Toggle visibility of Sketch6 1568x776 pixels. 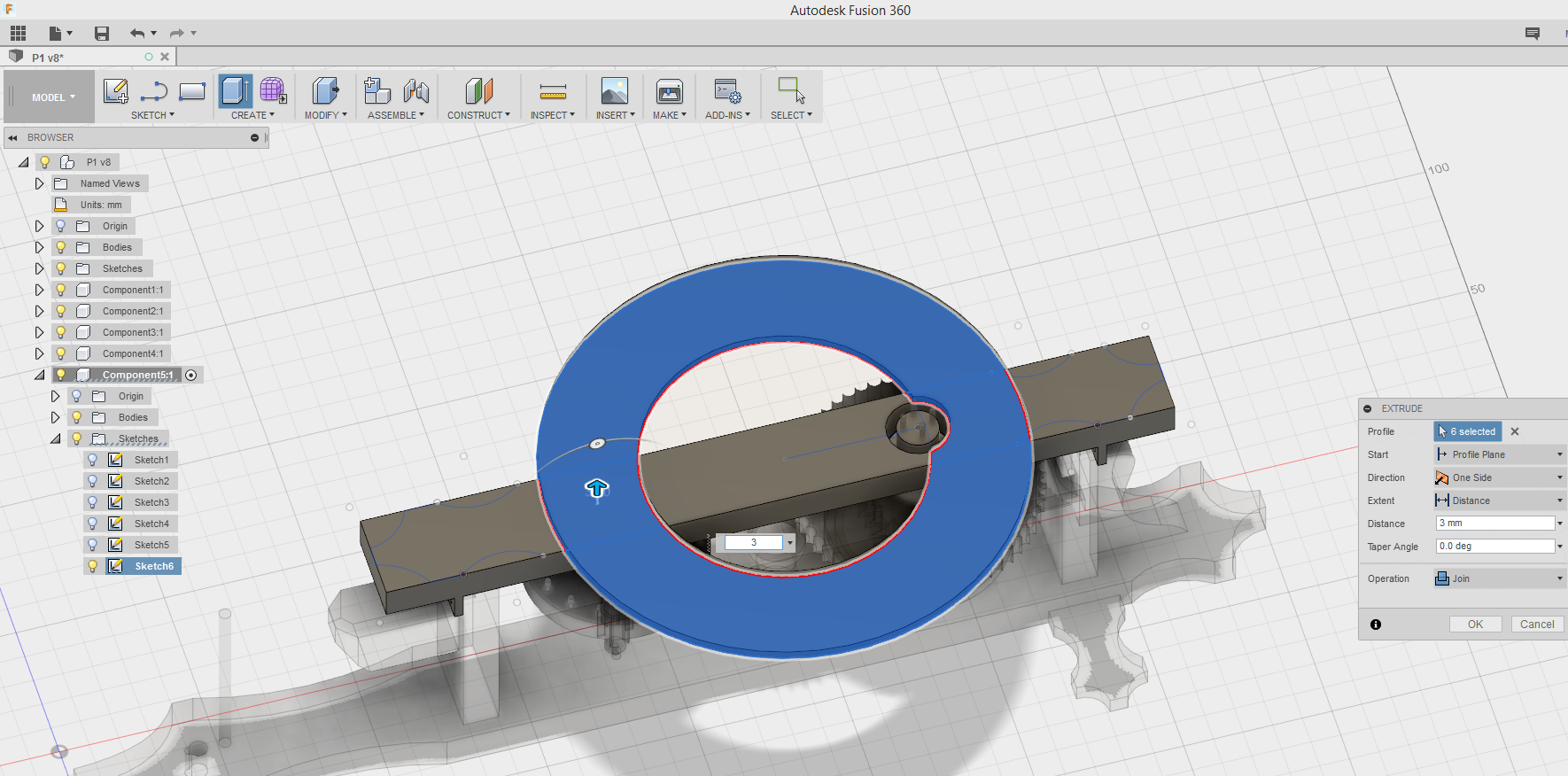click(93, 566)
